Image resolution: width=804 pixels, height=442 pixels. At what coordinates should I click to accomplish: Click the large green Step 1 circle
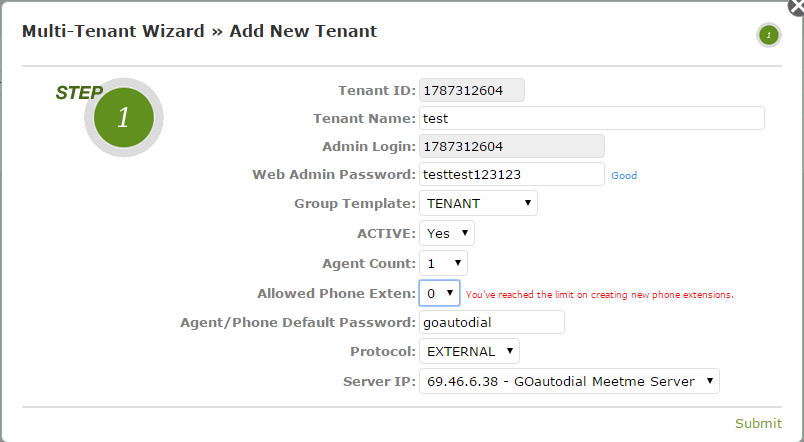coord(124,117)
